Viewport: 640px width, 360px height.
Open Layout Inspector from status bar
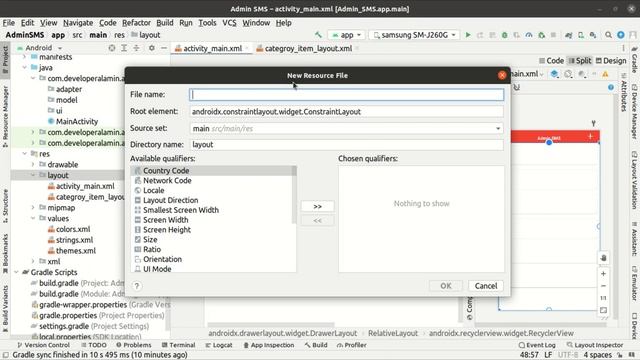[595, 345]
